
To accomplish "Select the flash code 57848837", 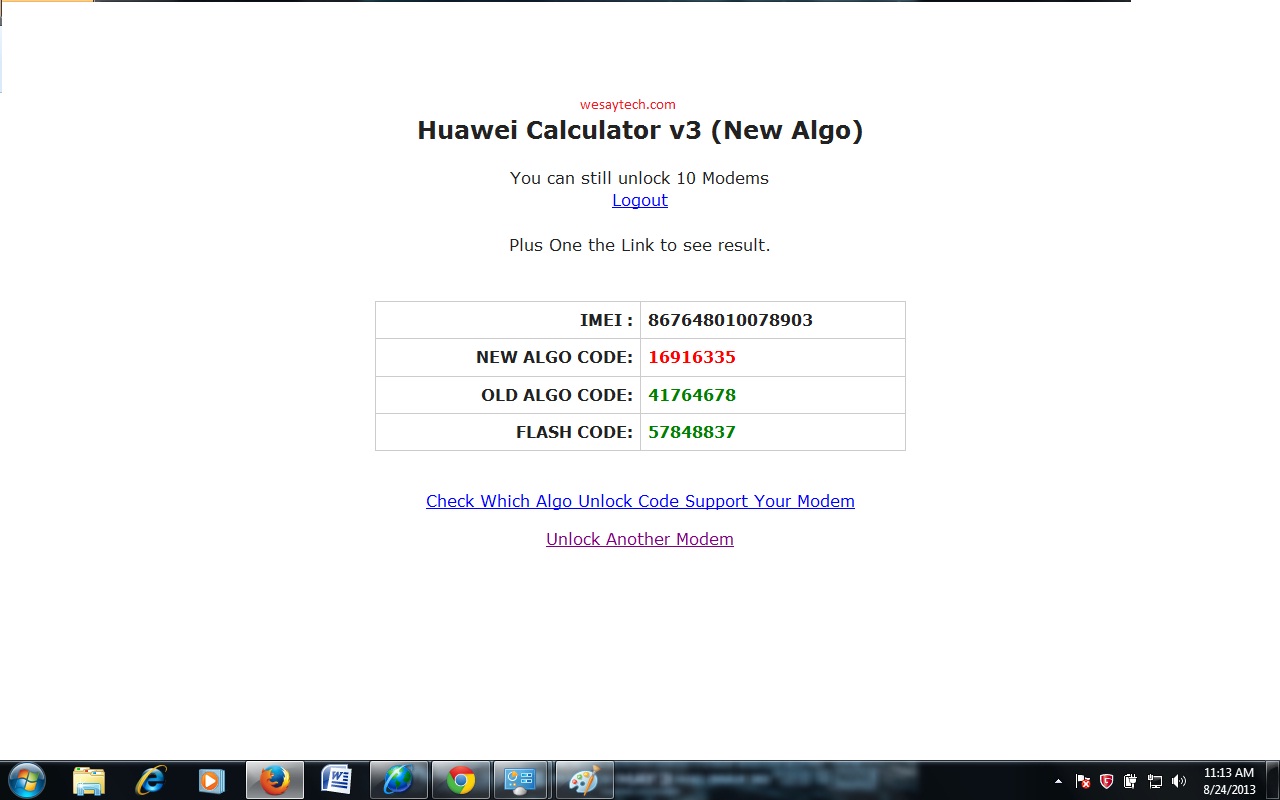I will point(692,432).
